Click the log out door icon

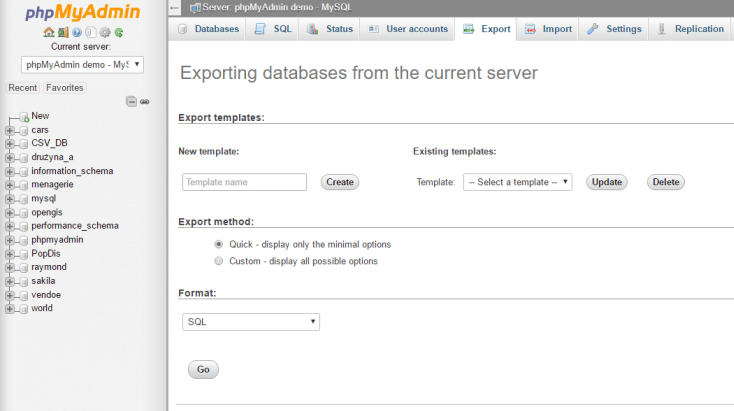pyautogui.click(x=63, y=32)
